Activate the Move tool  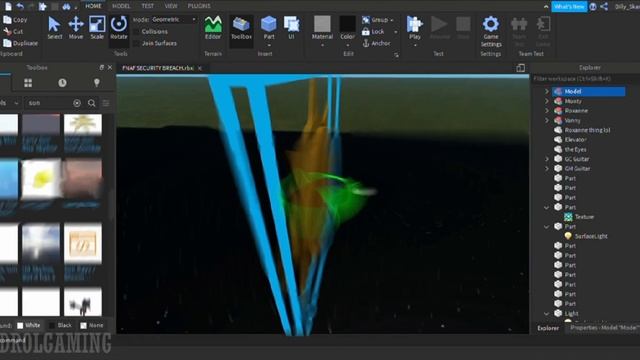point(76,28)
